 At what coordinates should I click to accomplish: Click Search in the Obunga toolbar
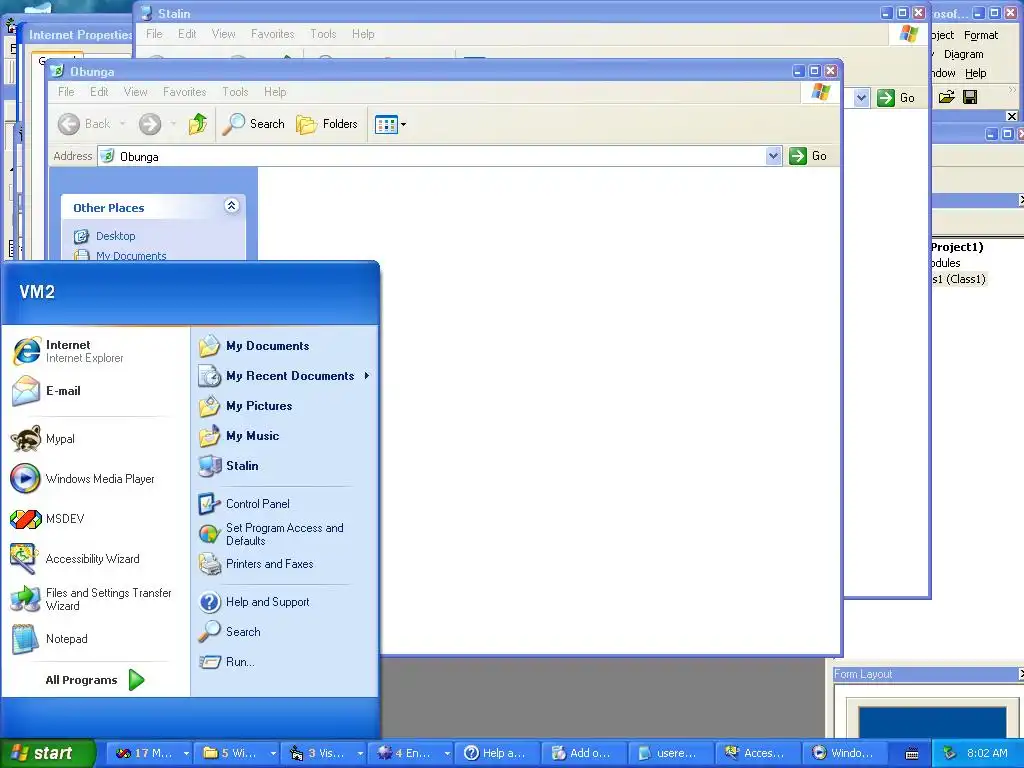tap(253, 124)
